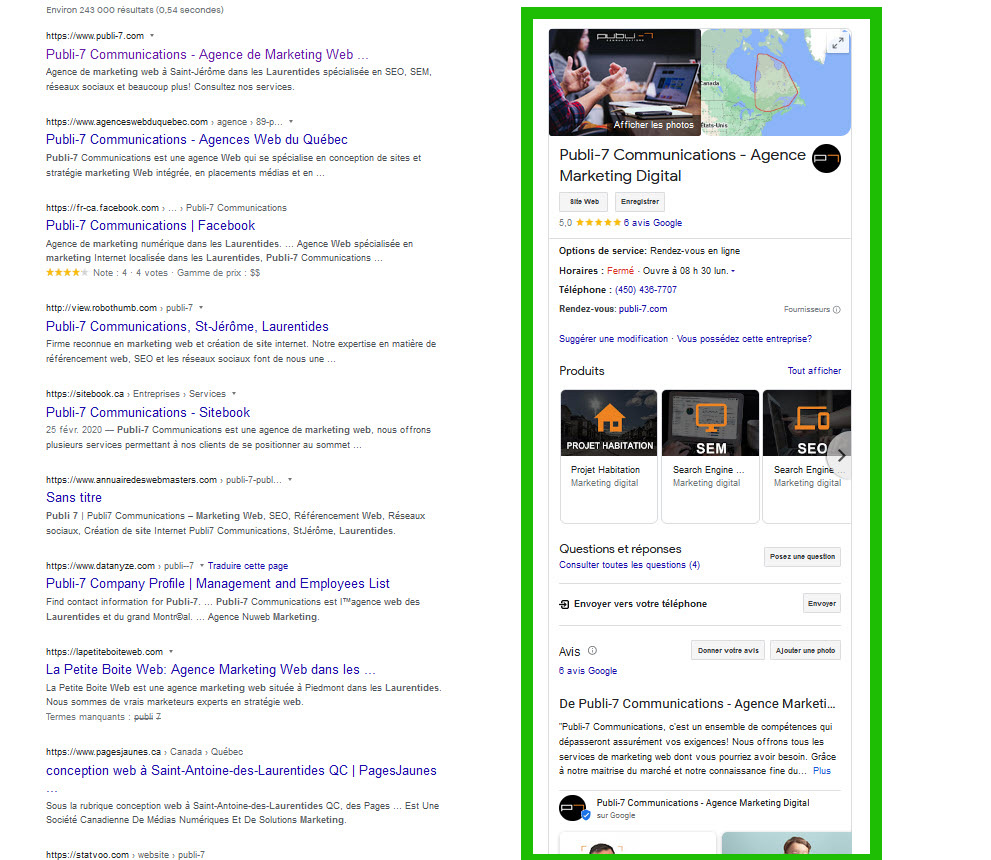Open Publi-7 Company Profile result

[217, 584]
